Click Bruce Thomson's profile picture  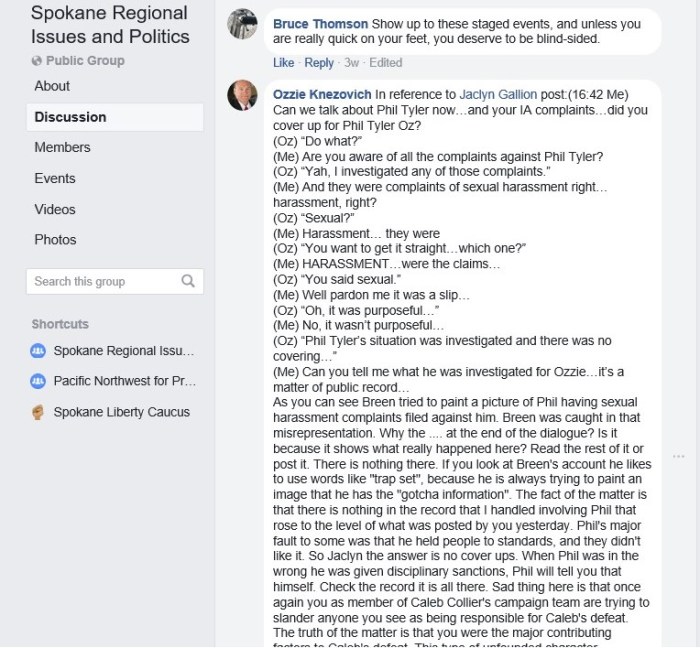(x=242, y=24)
